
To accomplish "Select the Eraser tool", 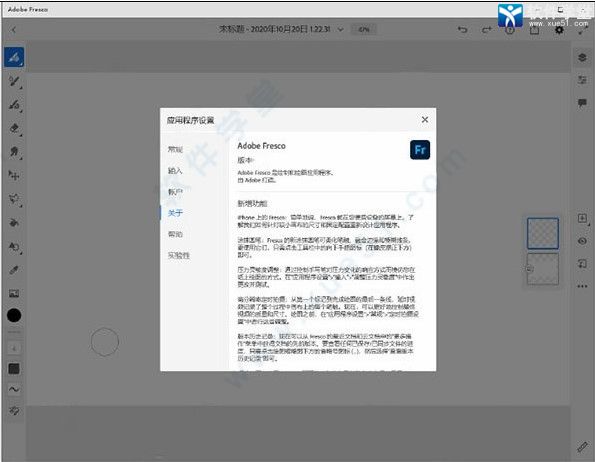I will tap(14, 128).
